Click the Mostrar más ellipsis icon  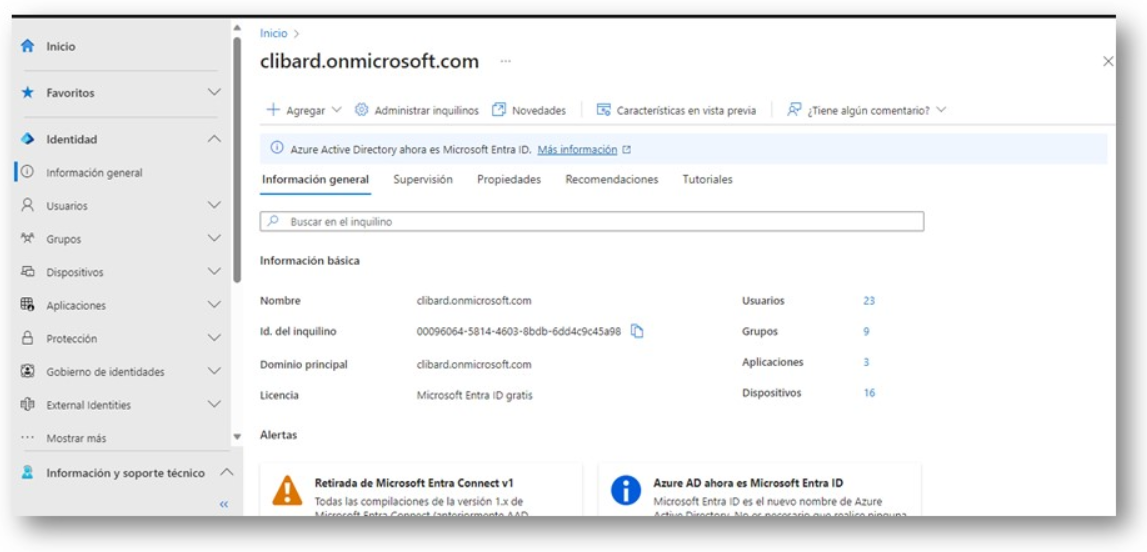tap(28, 438)
